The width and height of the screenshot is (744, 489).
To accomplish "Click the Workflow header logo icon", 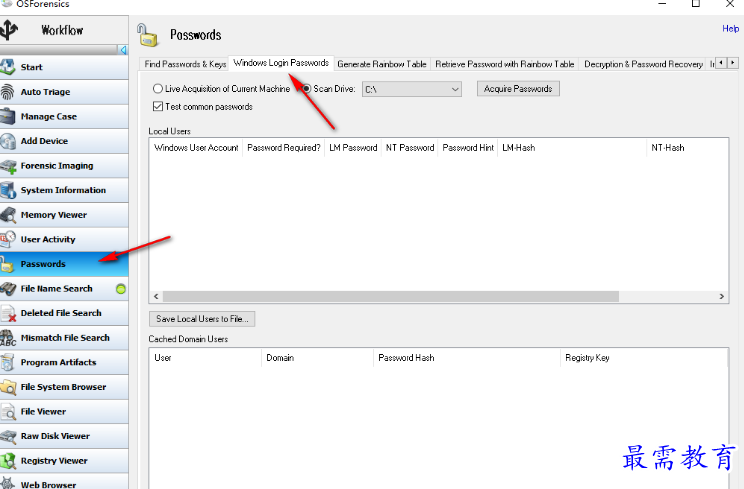I will tap(9, 30).
